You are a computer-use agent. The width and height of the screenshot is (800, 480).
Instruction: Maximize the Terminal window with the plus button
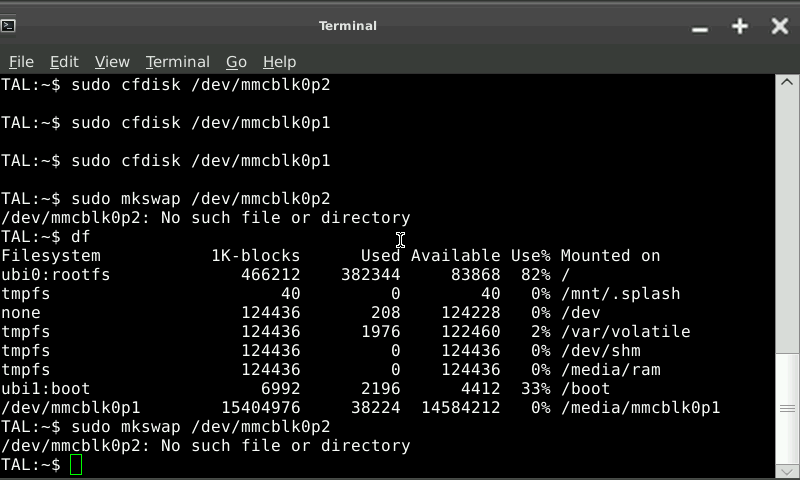coord(740,26)
